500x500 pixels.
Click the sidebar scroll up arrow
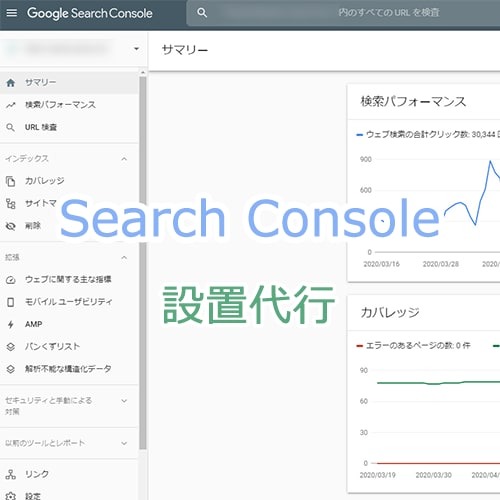tap(143, 72)
